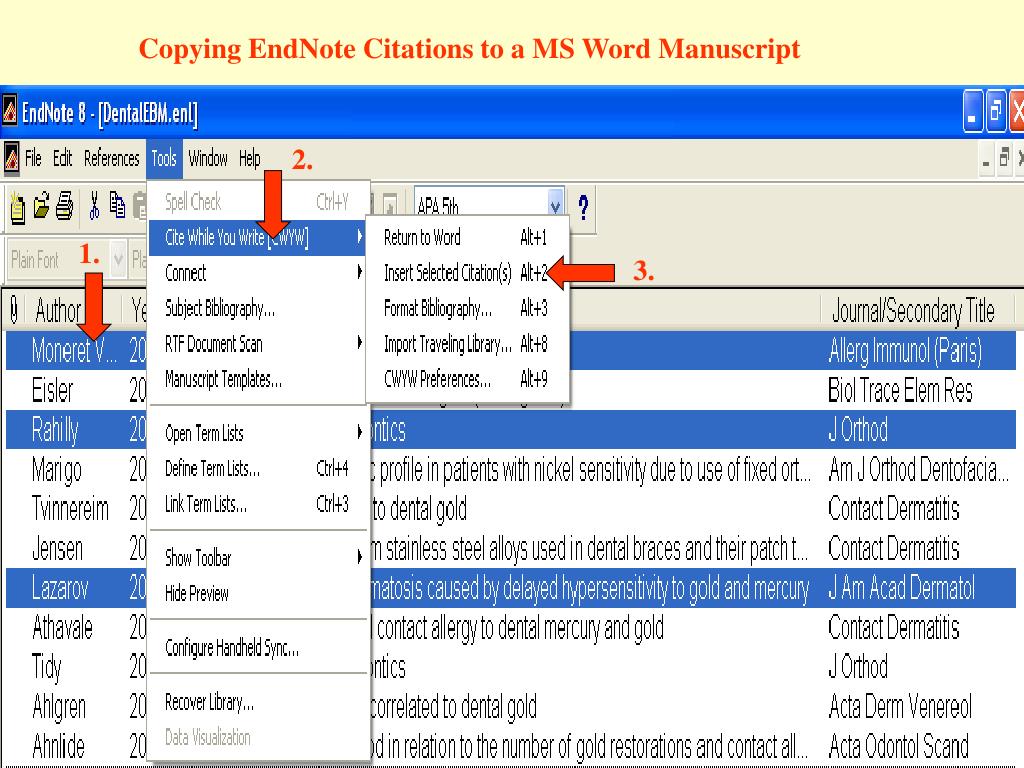Click the Cut scissors icon
Image resolution: width=1024 pixels, height=768 pixels.
pos(94,206)
